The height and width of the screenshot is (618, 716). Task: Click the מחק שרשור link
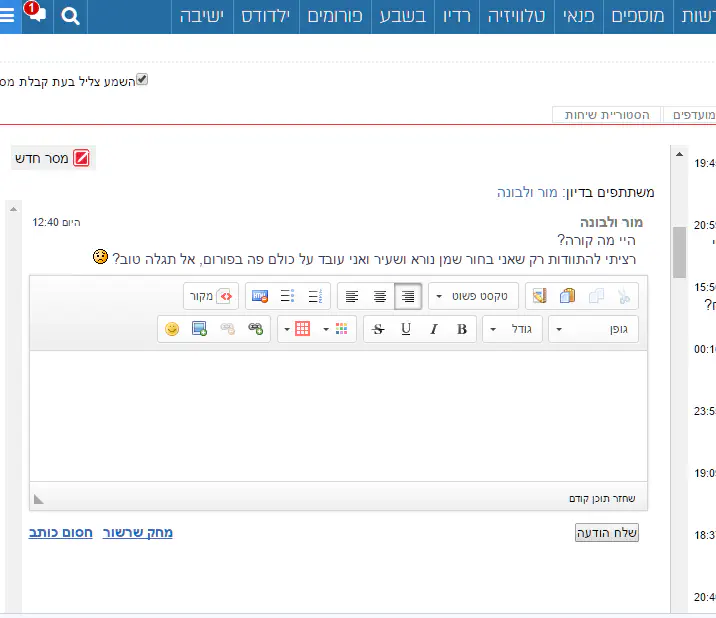tap(138, 533)
